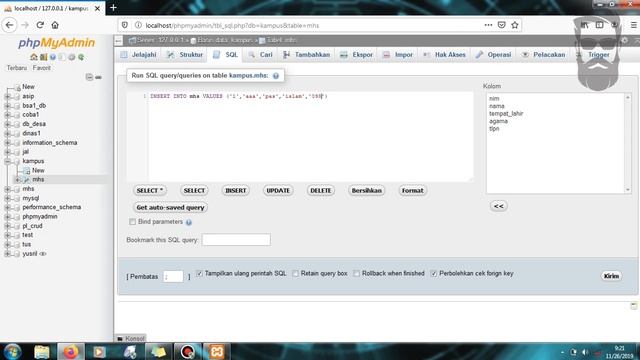Expand the db_desa database node

click(7, 124)
